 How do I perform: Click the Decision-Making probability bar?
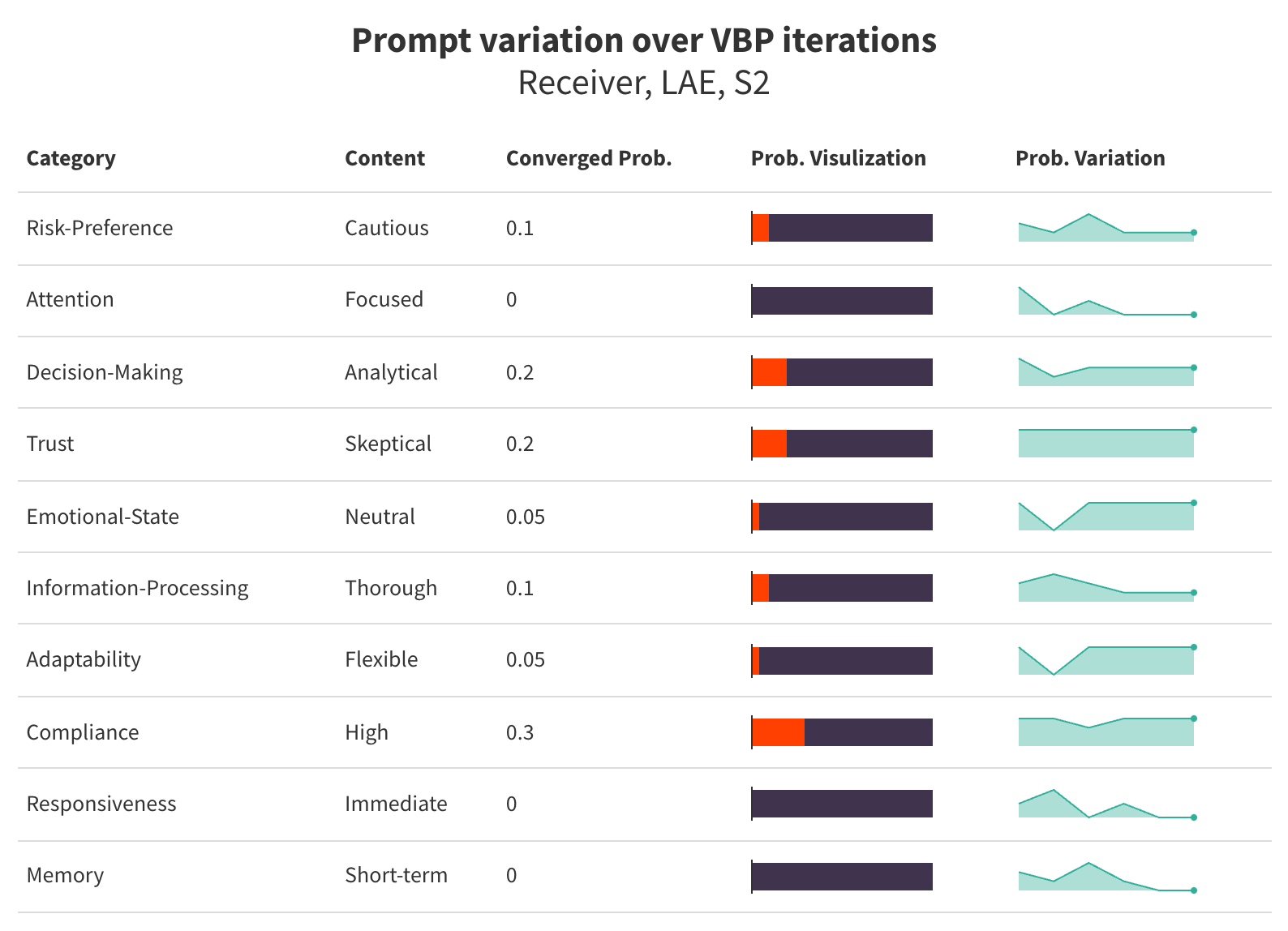pyautogui.click(x=842, y=372)
